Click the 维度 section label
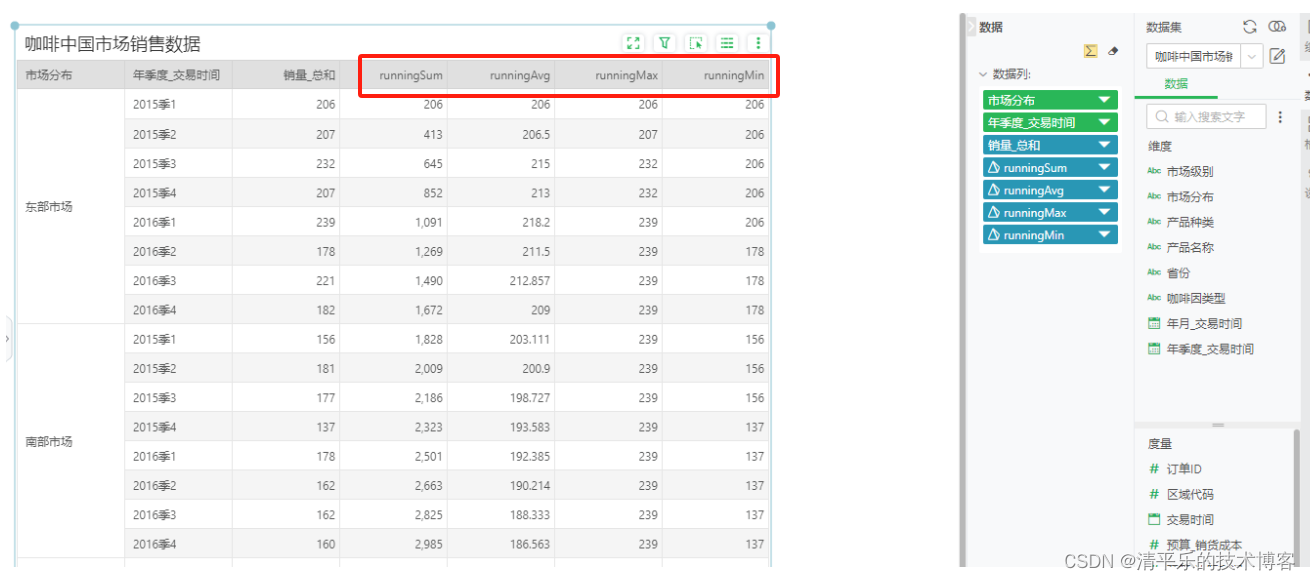This screenshot has height=580, width=1310. (1160, 146)
